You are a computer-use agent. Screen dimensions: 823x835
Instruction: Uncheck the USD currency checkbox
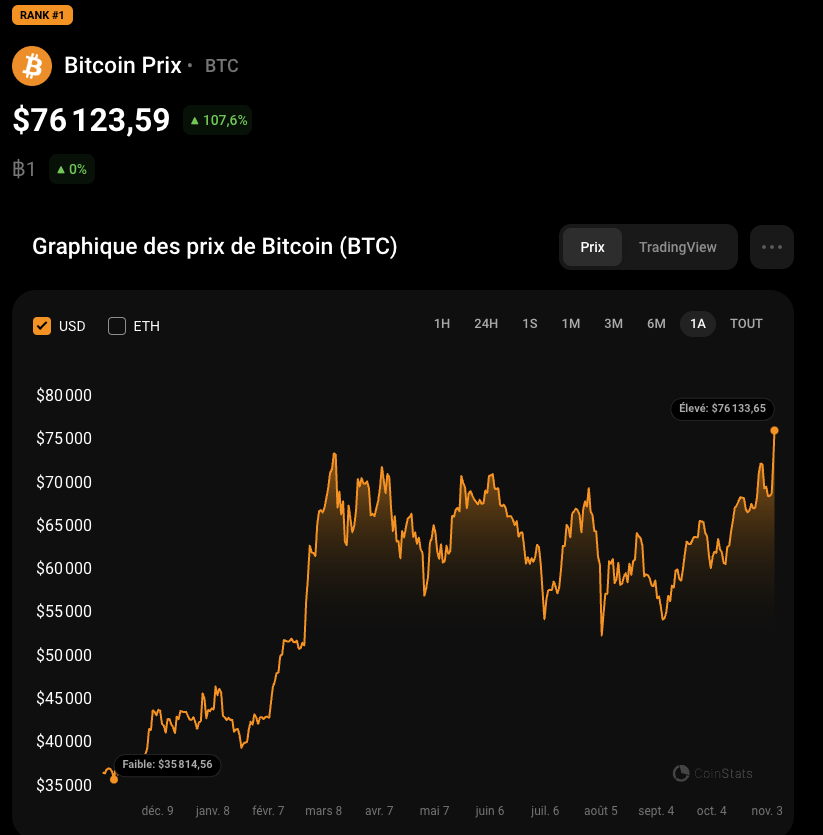(42, 326)
